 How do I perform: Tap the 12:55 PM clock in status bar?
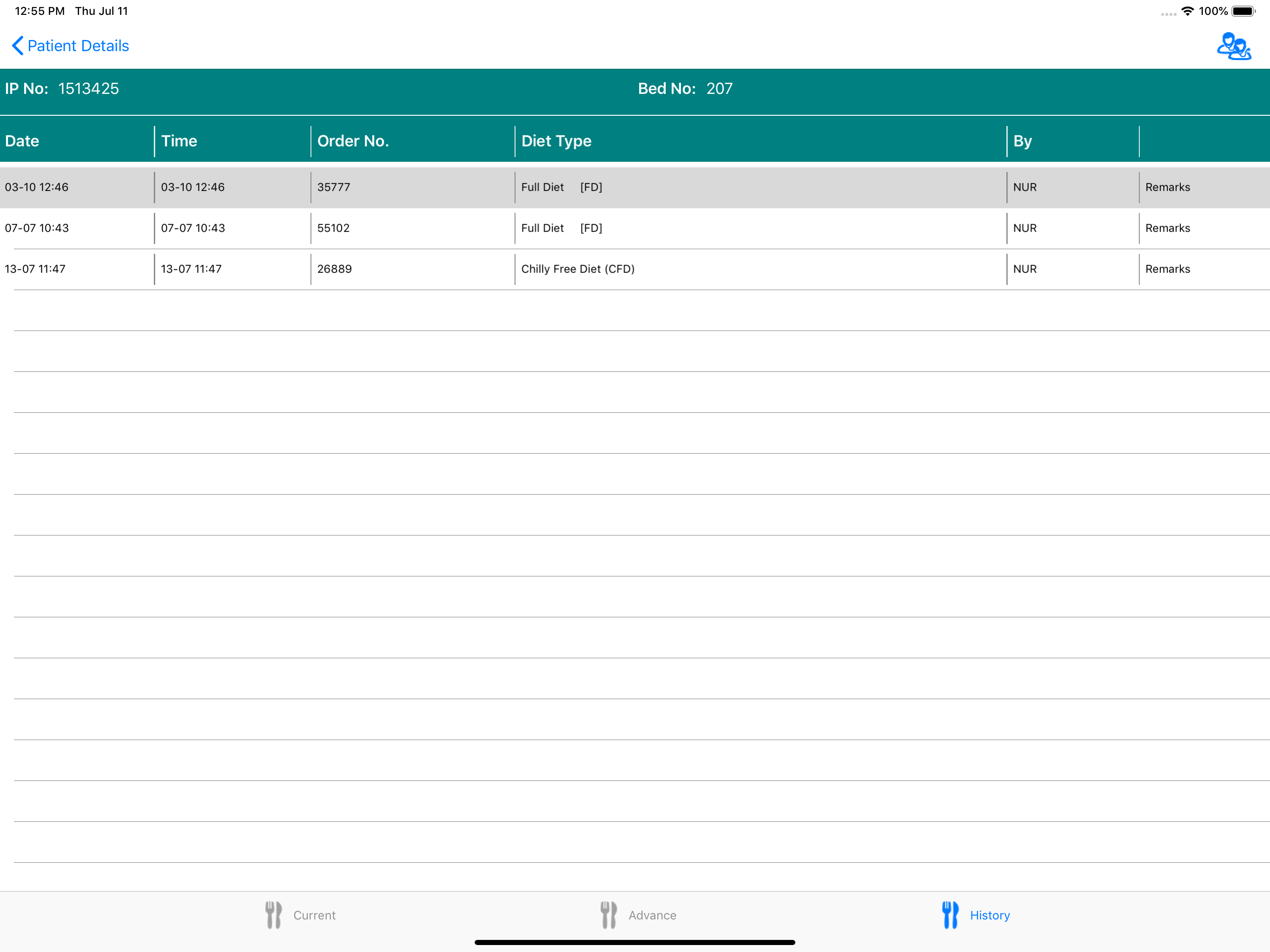coord(40,11)
